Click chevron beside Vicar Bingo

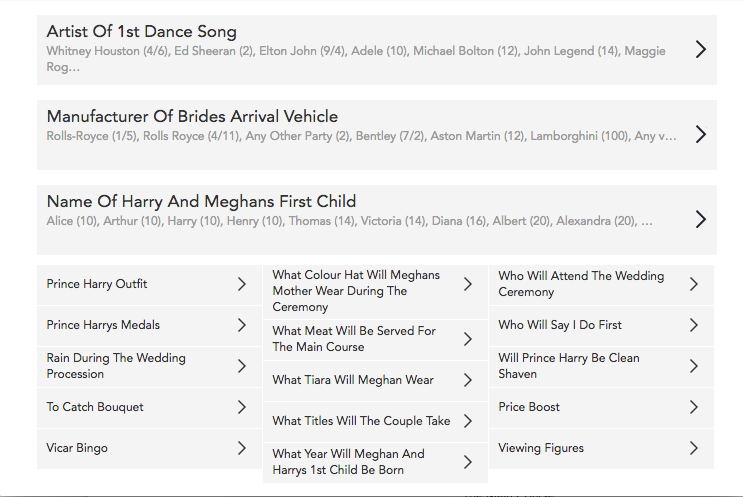242,448
